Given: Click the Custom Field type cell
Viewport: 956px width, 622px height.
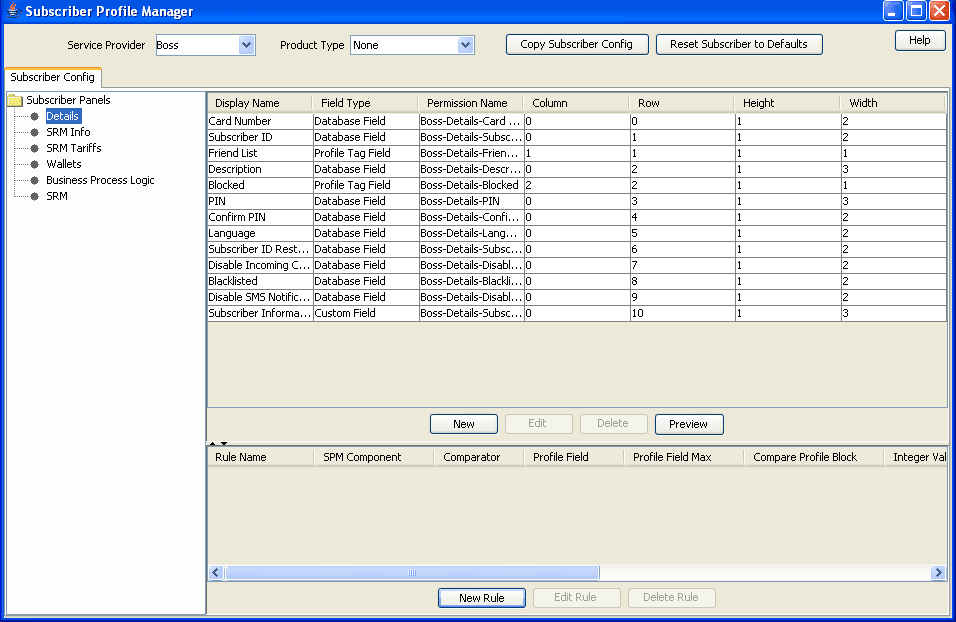Looking at the screenshot, I should click(x=366, y=313).
